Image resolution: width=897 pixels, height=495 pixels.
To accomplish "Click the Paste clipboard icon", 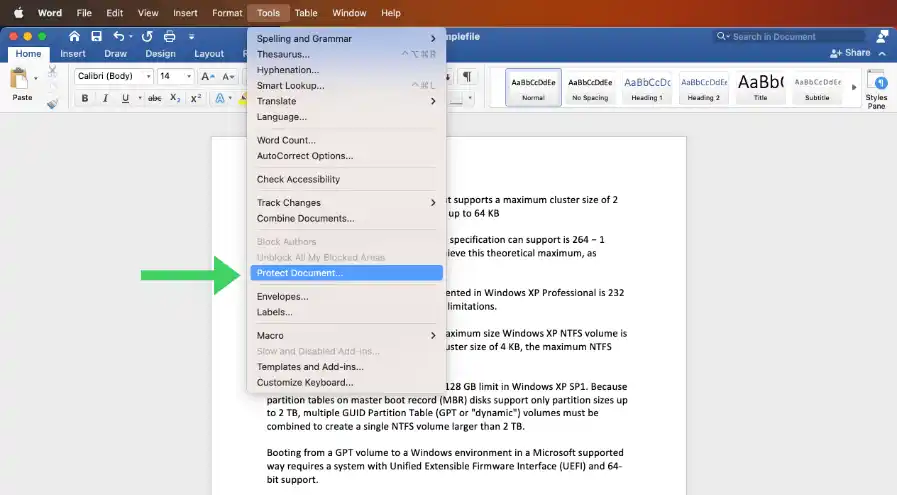I will coord(19,79).
